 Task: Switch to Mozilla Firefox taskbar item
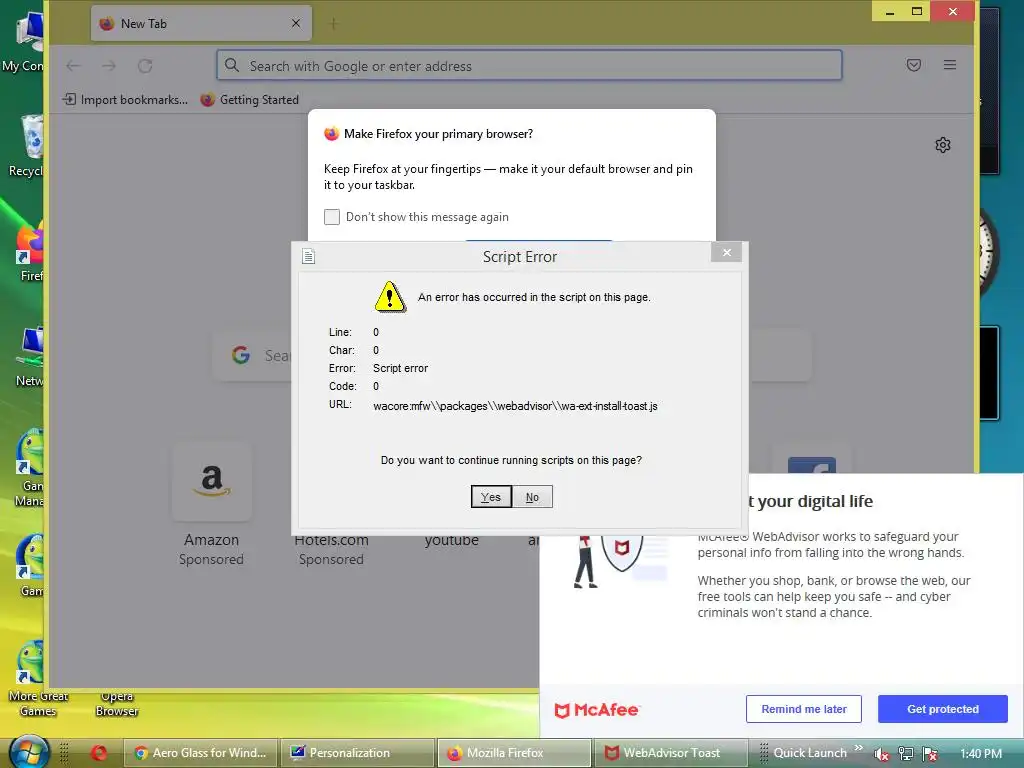515,753
